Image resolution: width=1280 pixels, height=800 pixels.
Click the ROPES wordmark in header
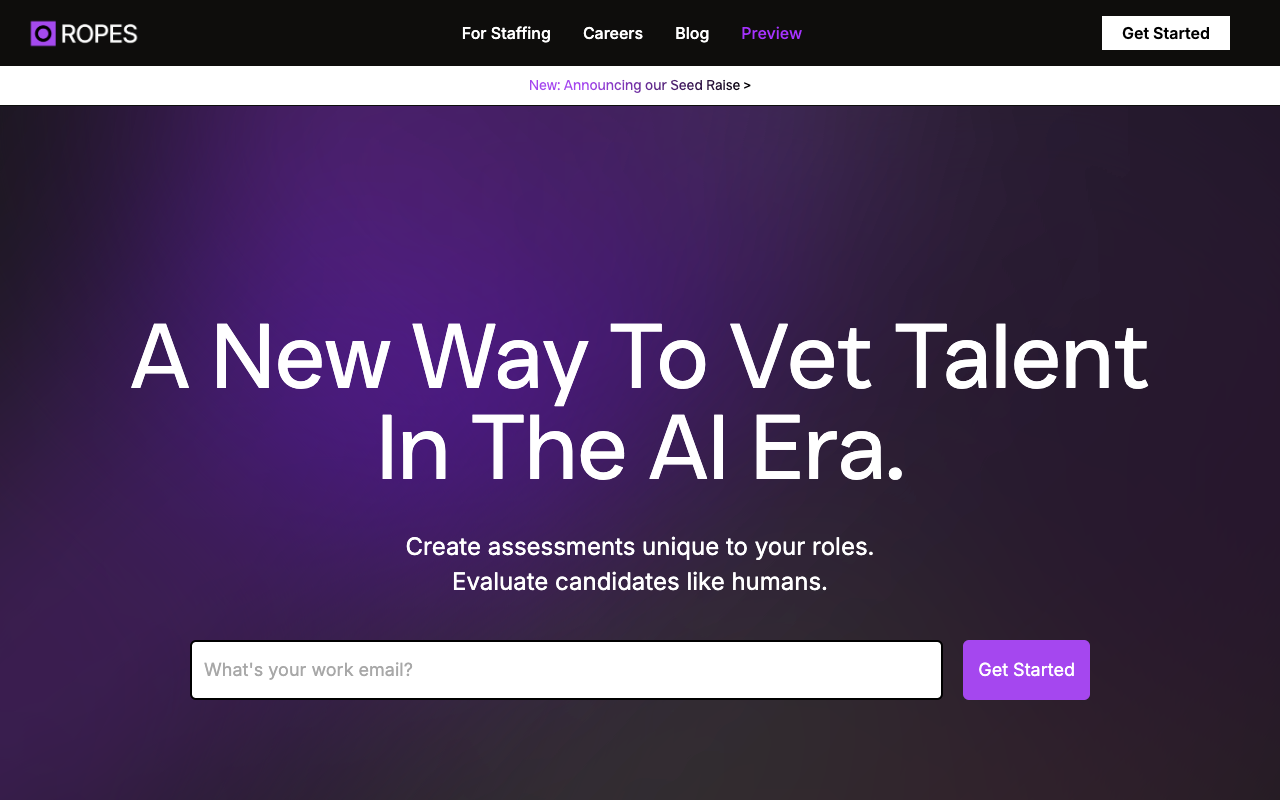[99, 34]
